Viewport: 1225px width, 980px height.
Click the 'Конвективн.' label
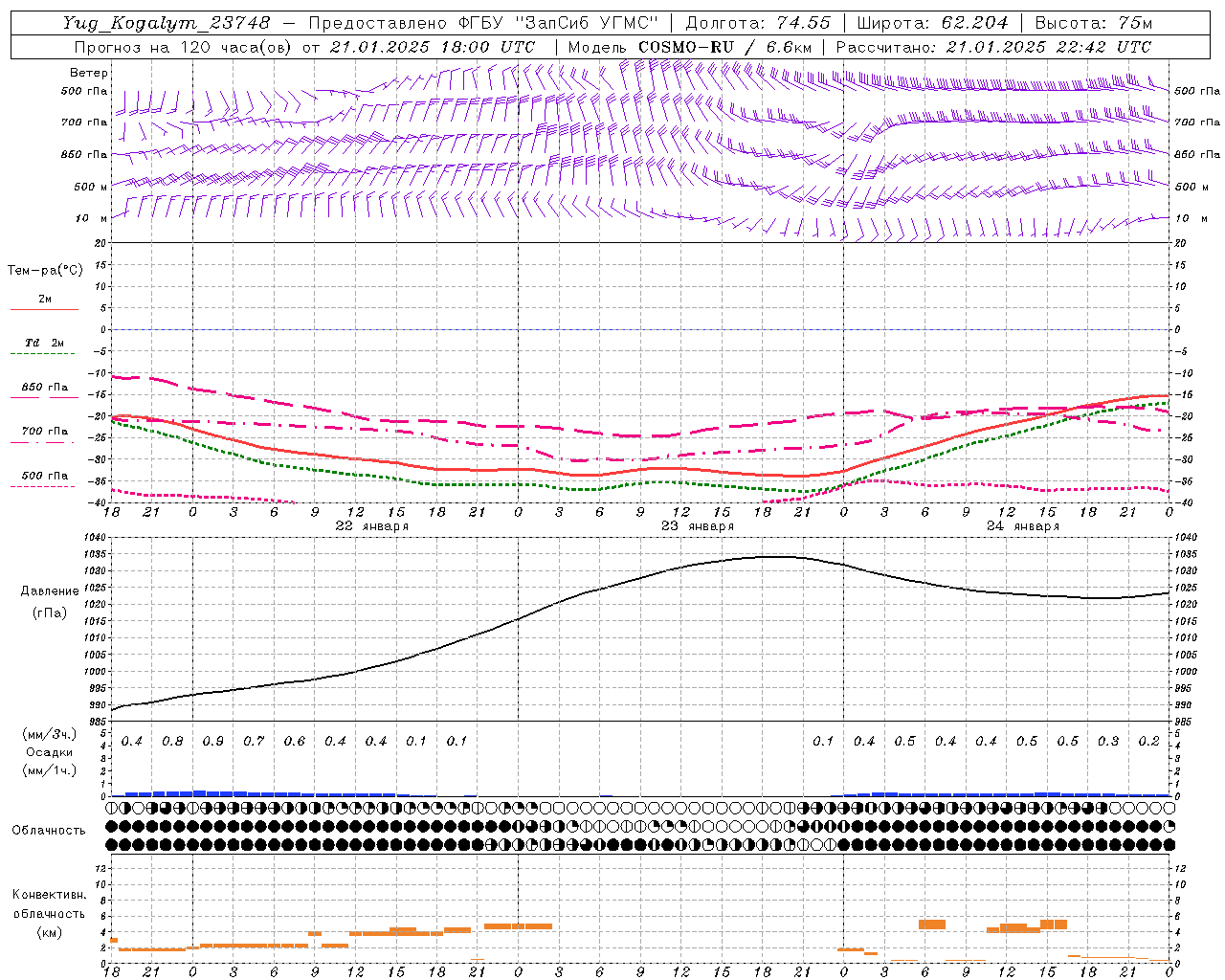click(50, 895)
